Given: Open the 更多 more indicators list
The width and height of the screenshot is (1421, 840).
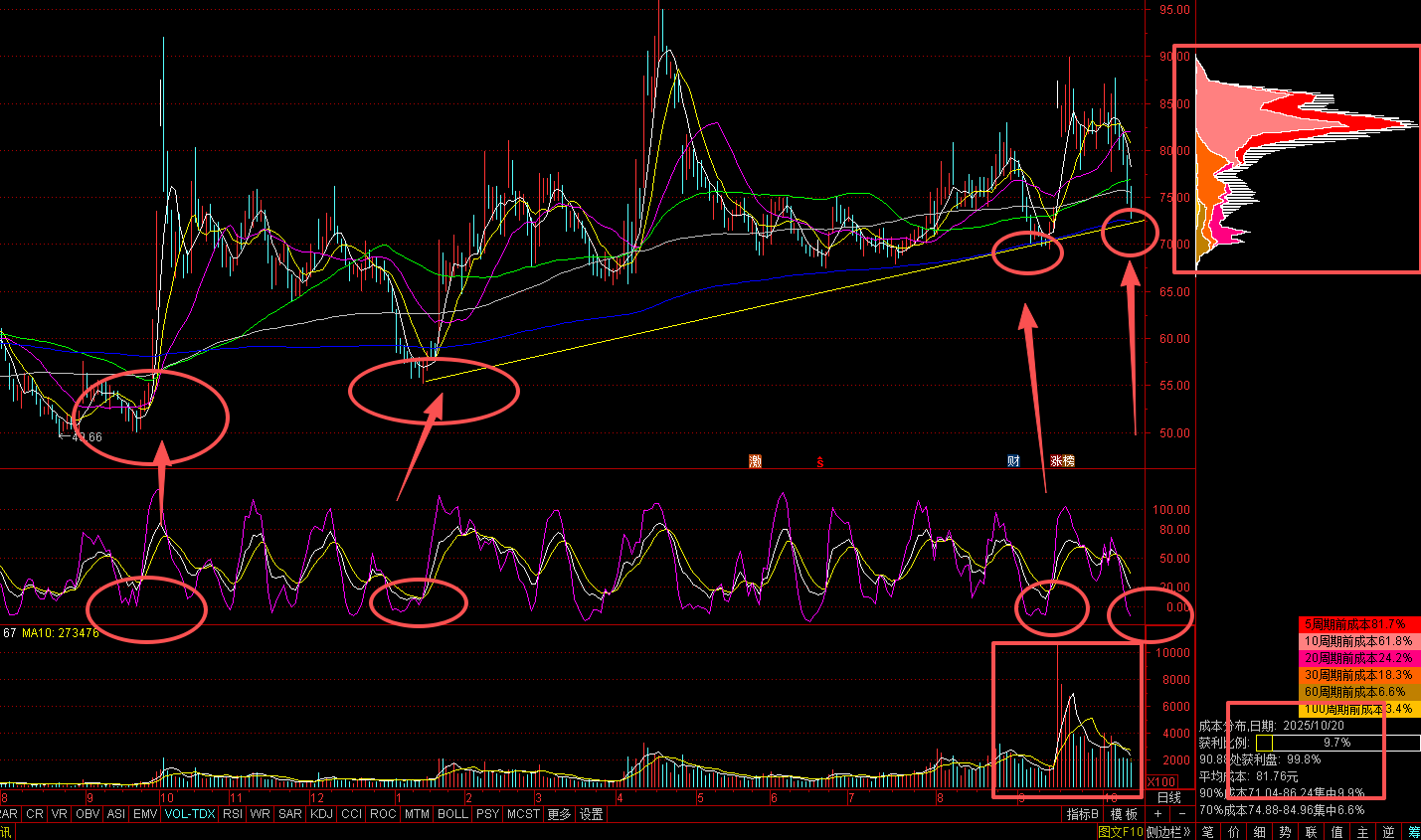Looking at the screenshot, I should 560,814.
